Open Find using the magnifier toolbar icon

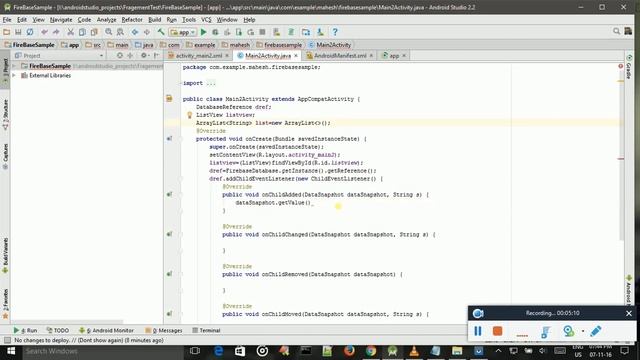tap(108, 32)
